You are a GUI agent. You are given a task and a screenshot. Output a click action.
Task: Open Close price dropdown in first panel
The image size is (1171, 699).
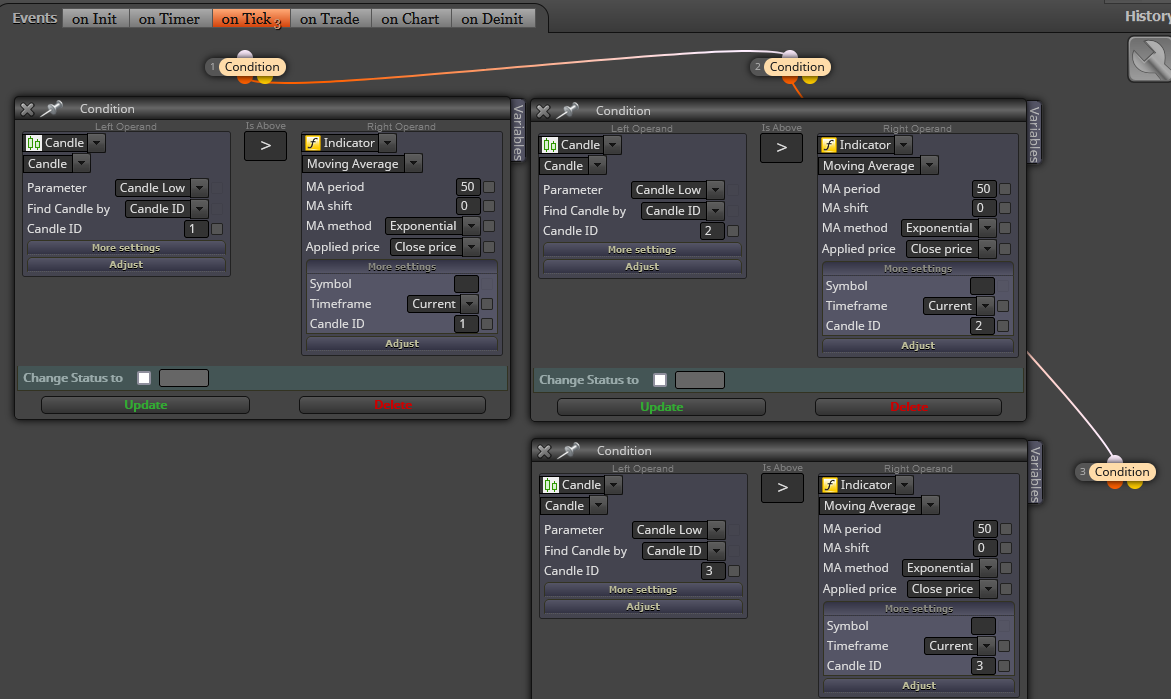click(x=471, y=246)
